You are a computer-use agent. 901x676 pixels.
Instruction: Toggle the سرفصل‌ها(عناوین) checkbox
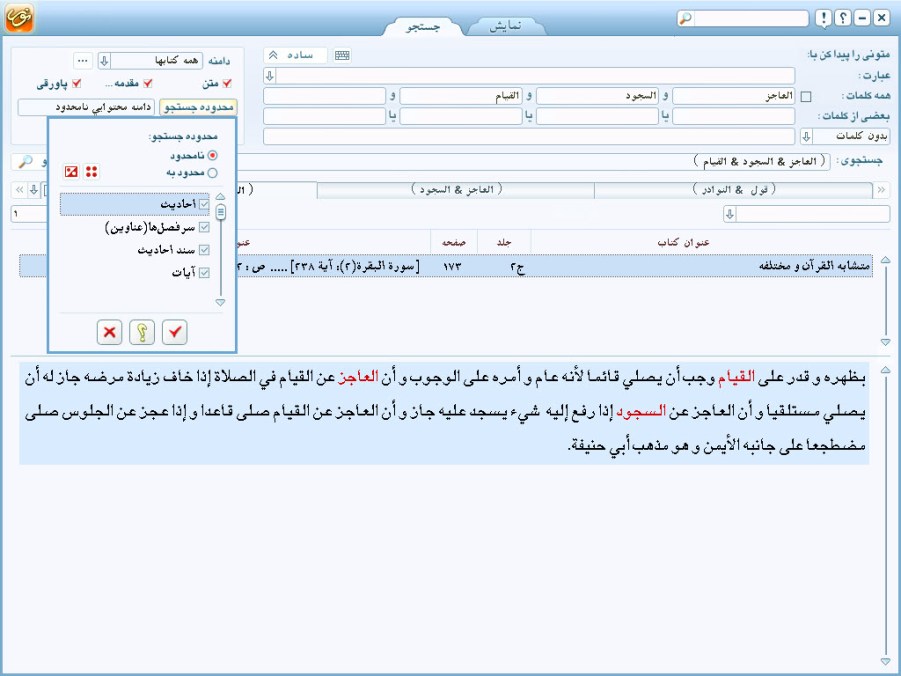[204, 227]
